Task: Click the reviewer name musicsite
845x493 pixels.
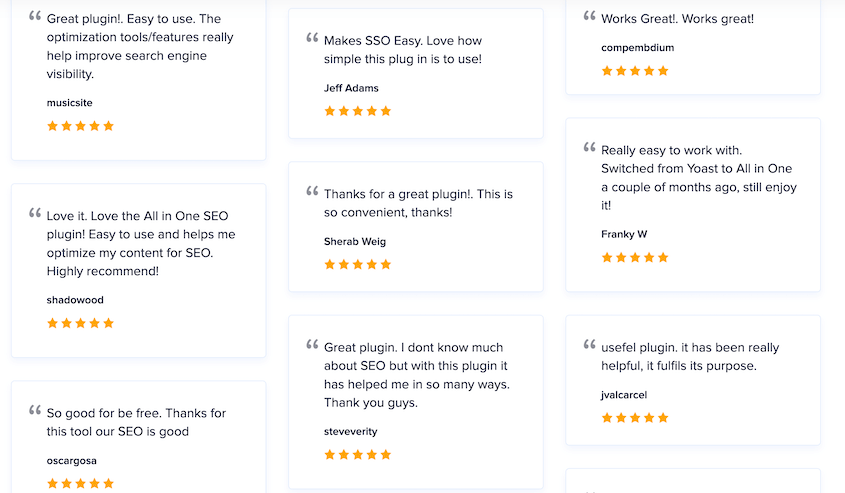Action: tap(69, 103)
